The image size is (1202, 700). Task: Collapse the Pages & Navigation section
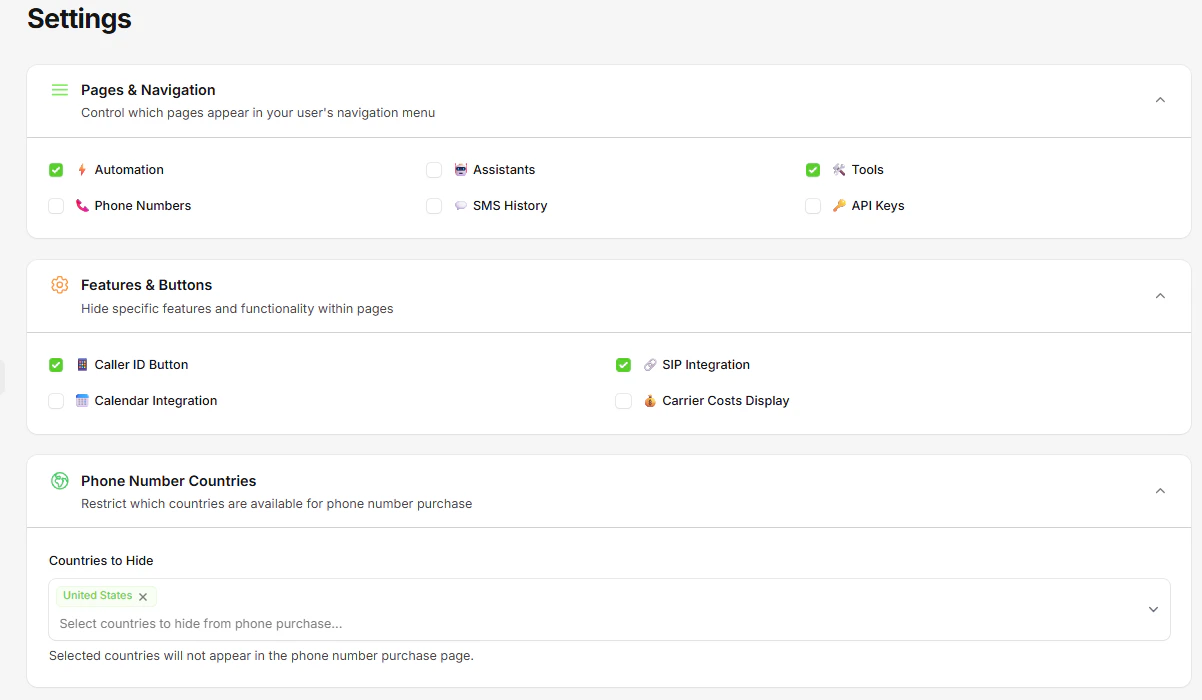1160,100
